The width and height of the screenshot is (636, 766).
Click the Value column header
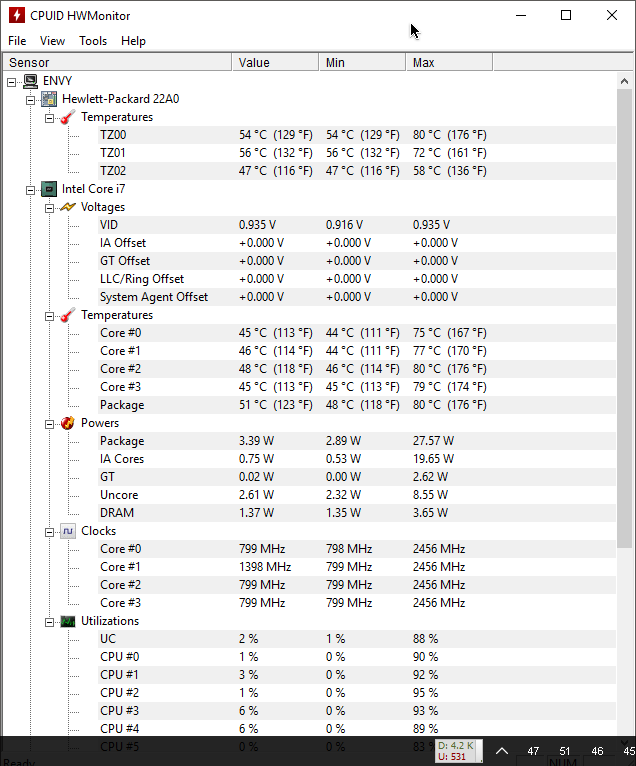click(x=276, y=63)
